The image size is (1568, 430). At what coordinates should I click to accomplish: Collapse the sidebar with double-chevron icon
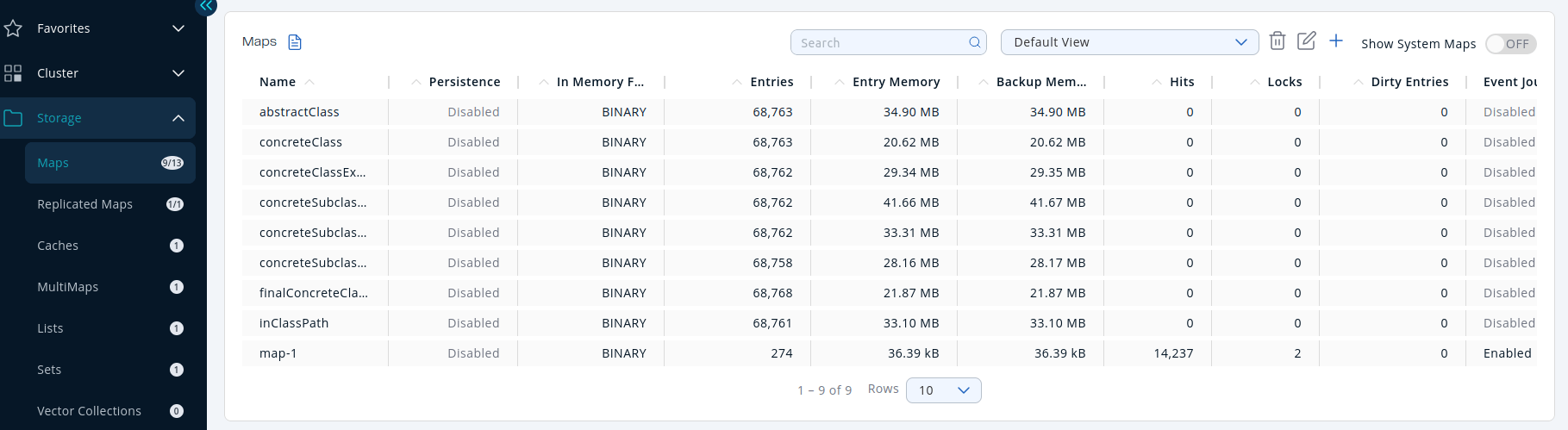pyautogui.click(x=206, y=6)
